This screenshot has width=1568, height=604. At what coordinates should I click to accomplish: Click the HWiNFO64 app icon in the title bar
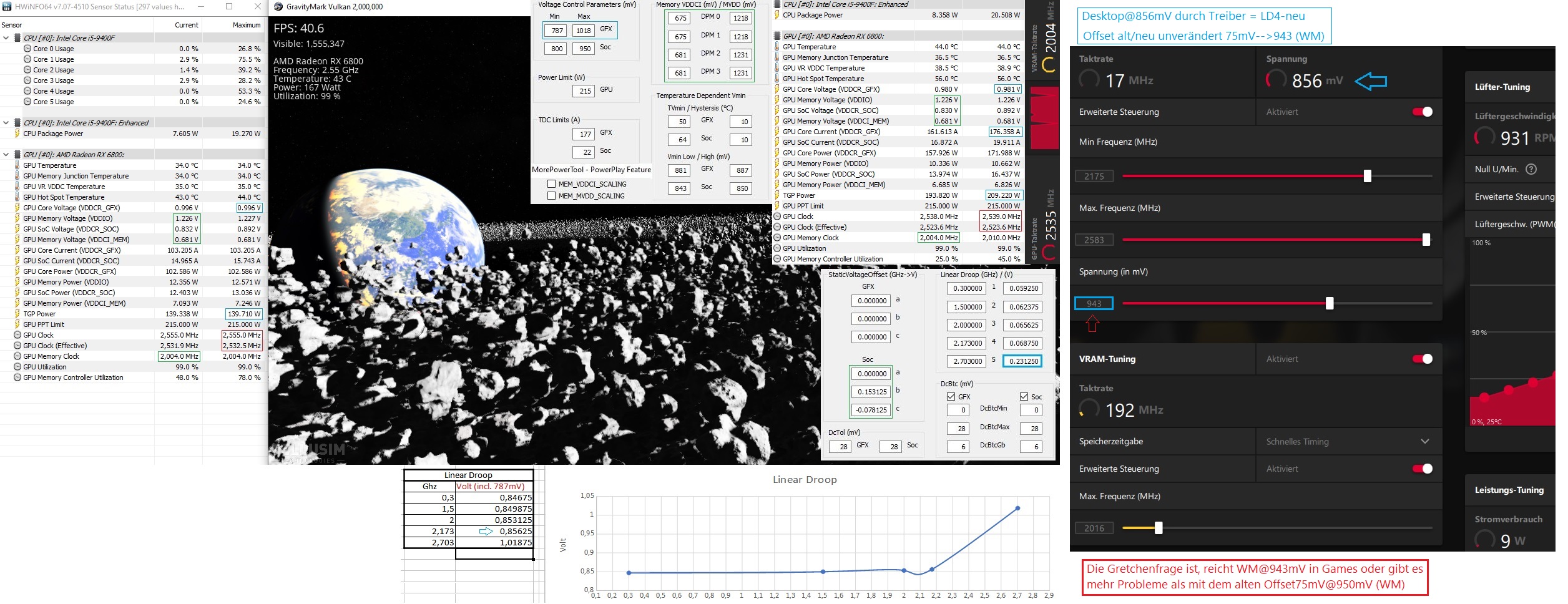click(x=7, y=7)
